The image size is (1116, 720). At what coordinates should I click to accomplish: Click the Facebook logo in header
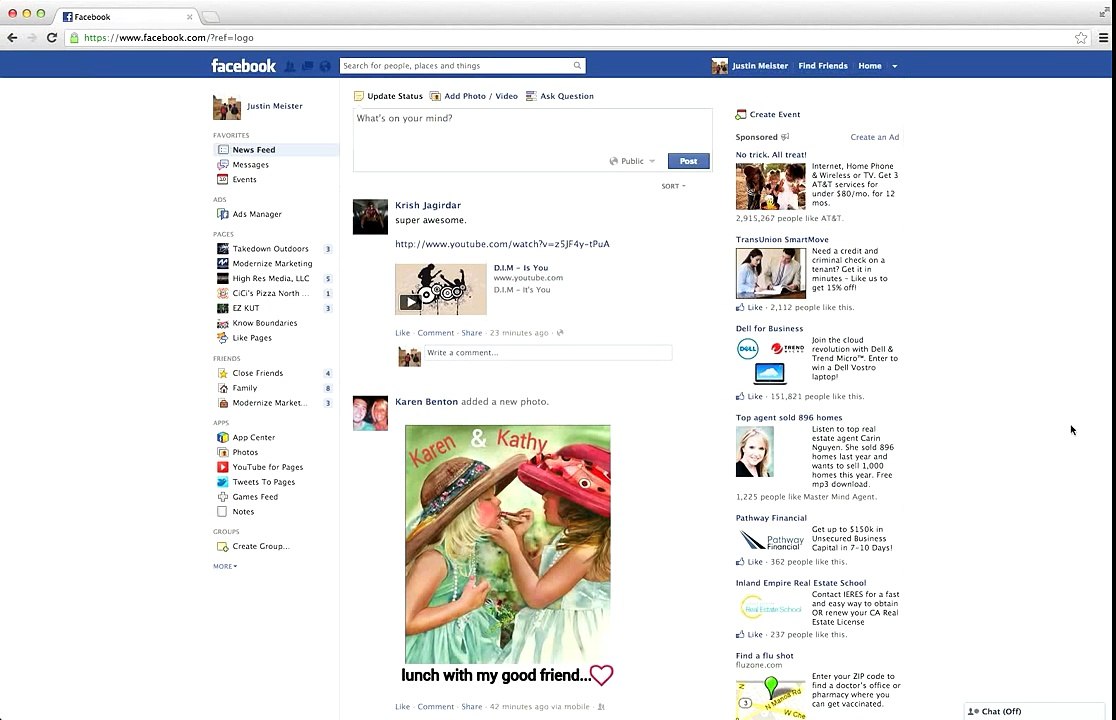[243, 66]
